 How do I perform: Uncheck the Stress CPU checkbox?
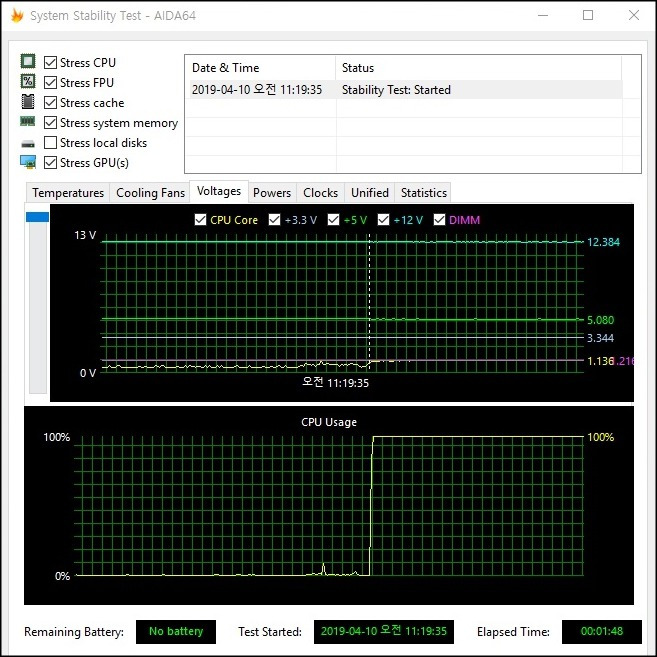50,62
